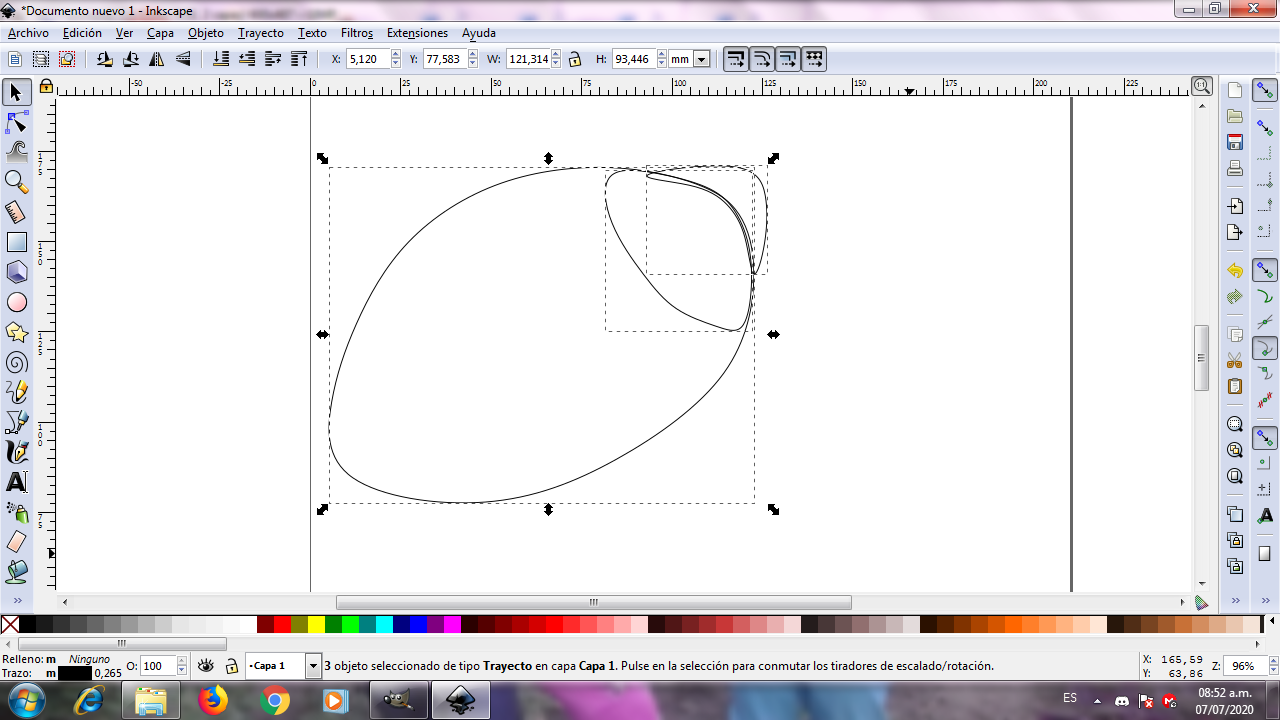Image resolution: width=1280 pixels, height=720 pixels.
Task: Open Filtros menu
Action: click(x=357, y=33)
